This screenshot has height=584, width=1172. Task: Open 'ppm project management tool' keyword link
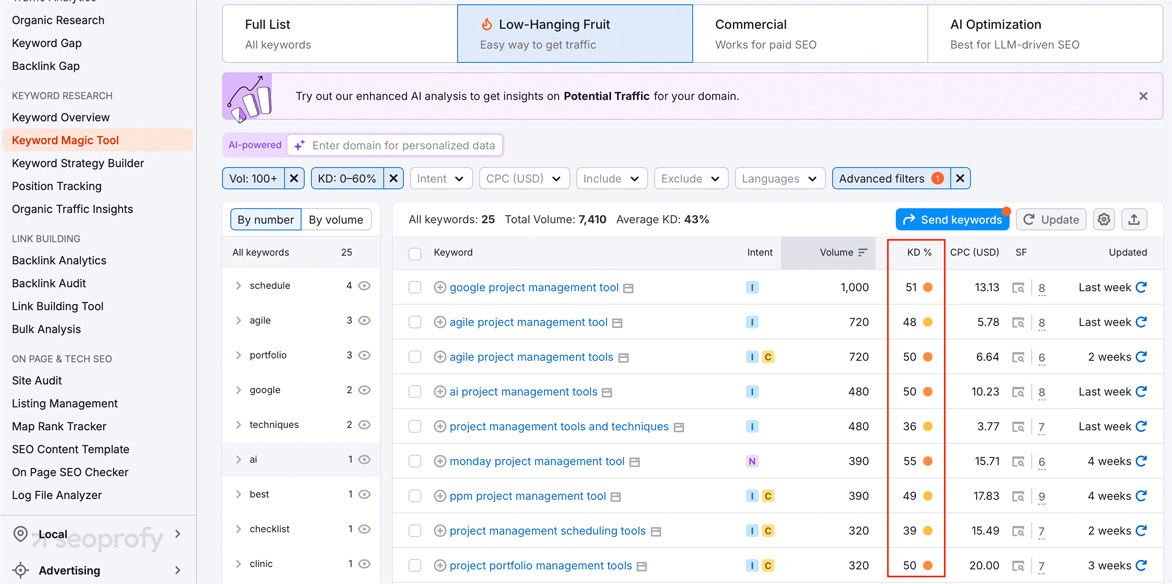[x=528, y=496]
